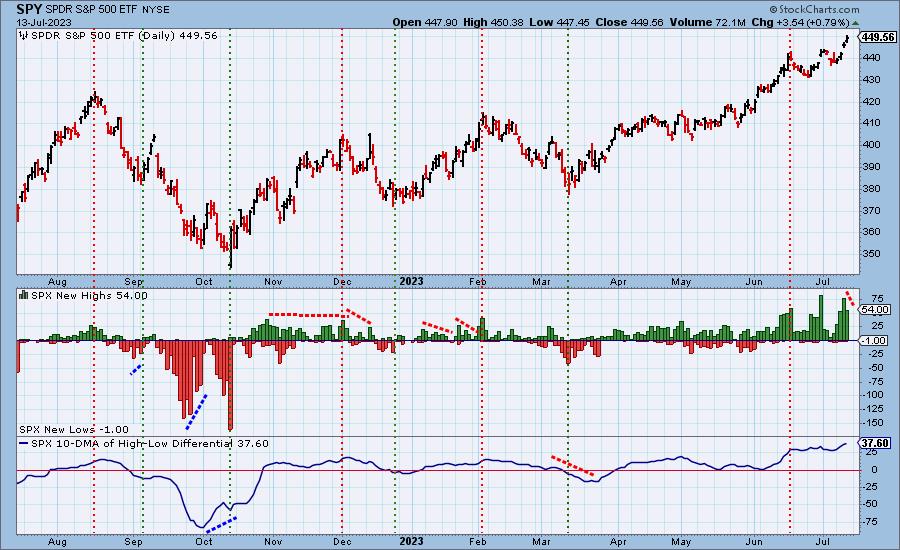Click the Oct label on the price chart's time axis
The image size is (900, 550).
[204, 281]
